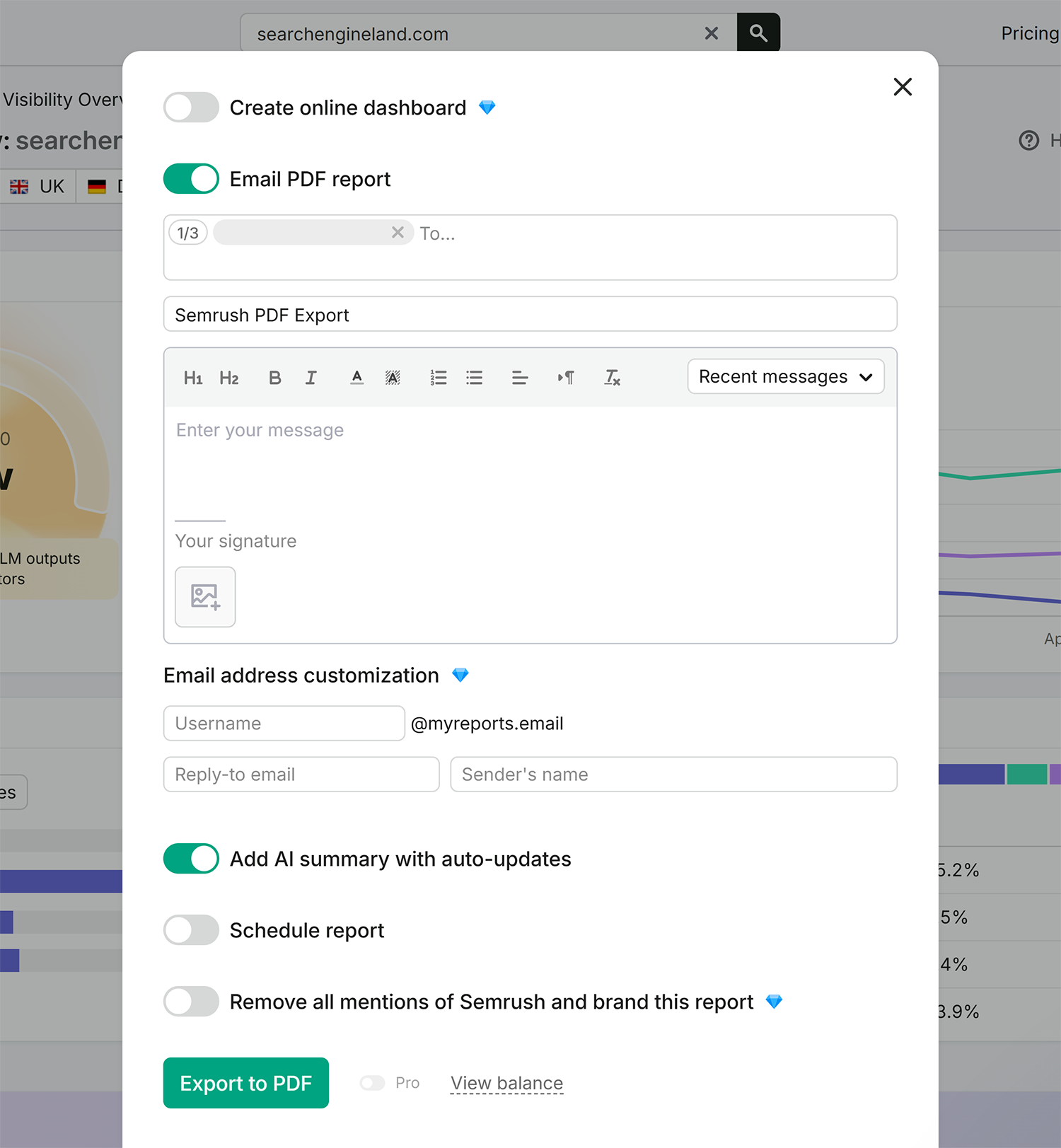
Task: Click Export to PDF button
Action: tap(246, 1083)
